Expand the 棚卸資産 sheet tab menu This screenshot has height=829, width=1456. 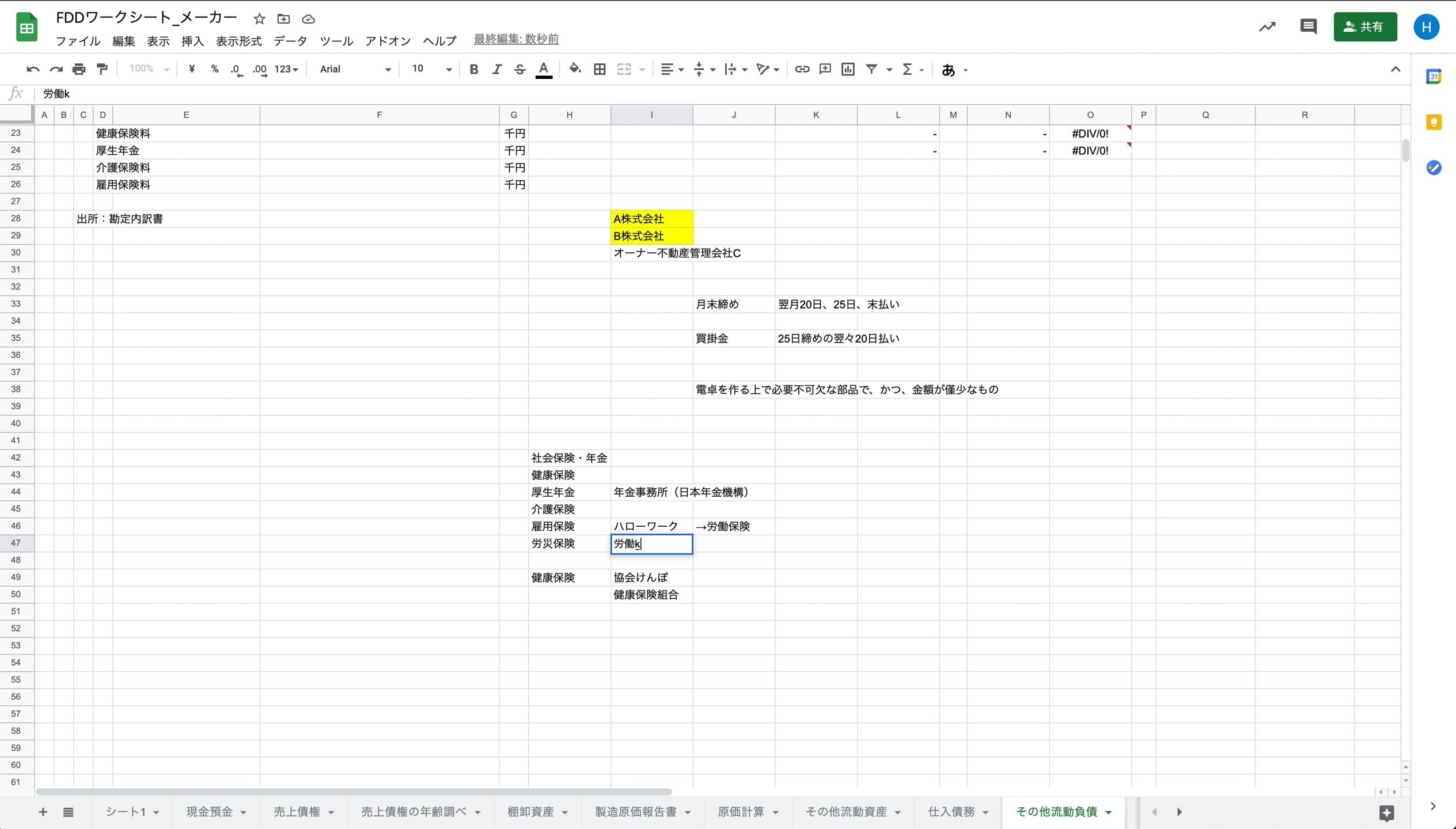566,811
